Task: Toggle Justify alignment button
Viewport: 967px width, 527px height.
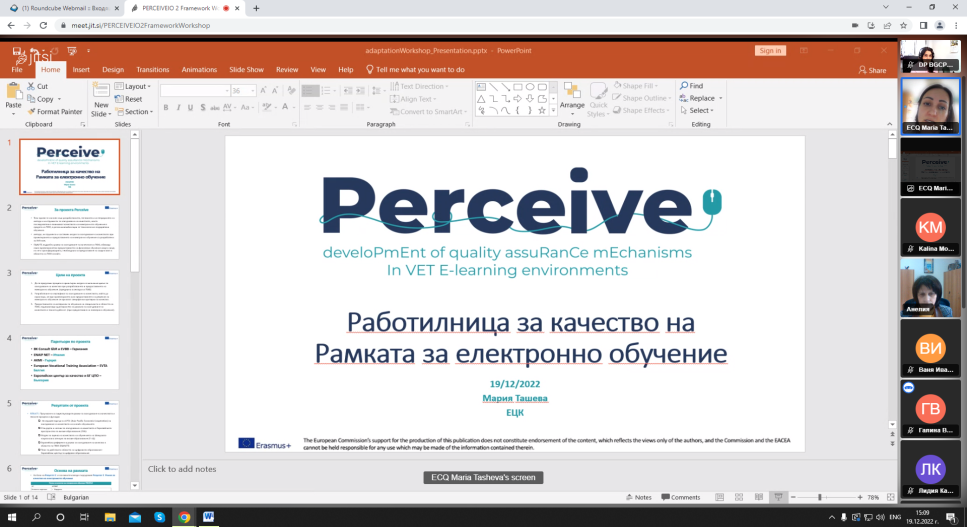Action: tap(344, 107)
